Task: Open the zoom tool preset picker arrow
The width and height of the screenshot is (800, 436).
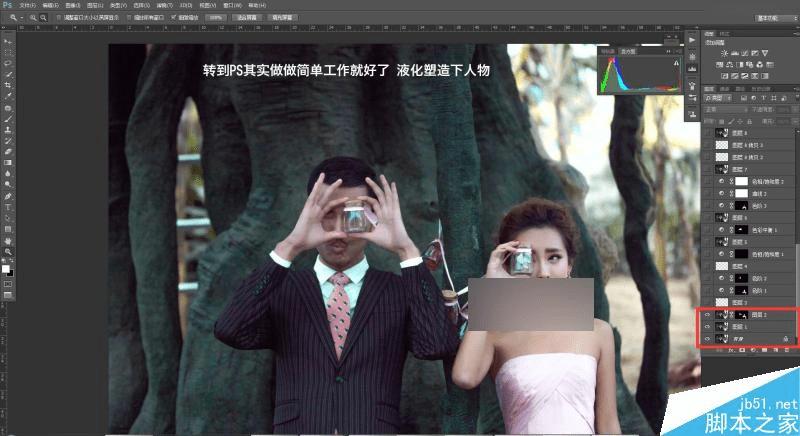Action: coord(22,18)
